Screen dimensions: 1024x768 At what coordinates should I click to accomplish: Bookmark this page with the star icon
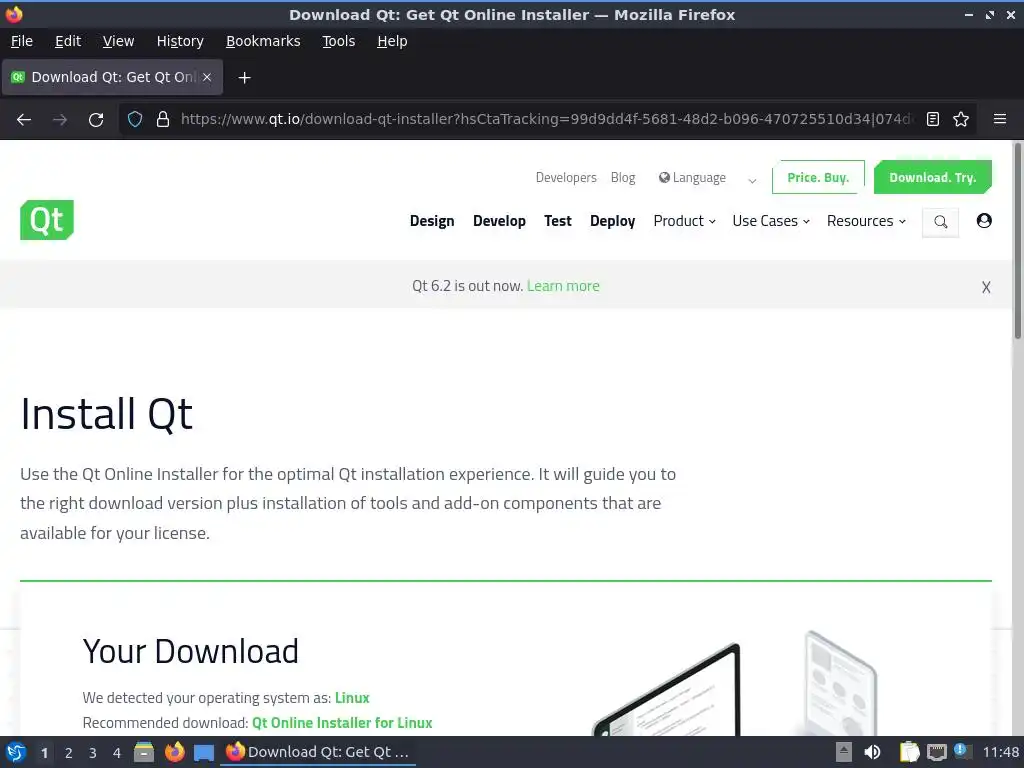(961, 119)
